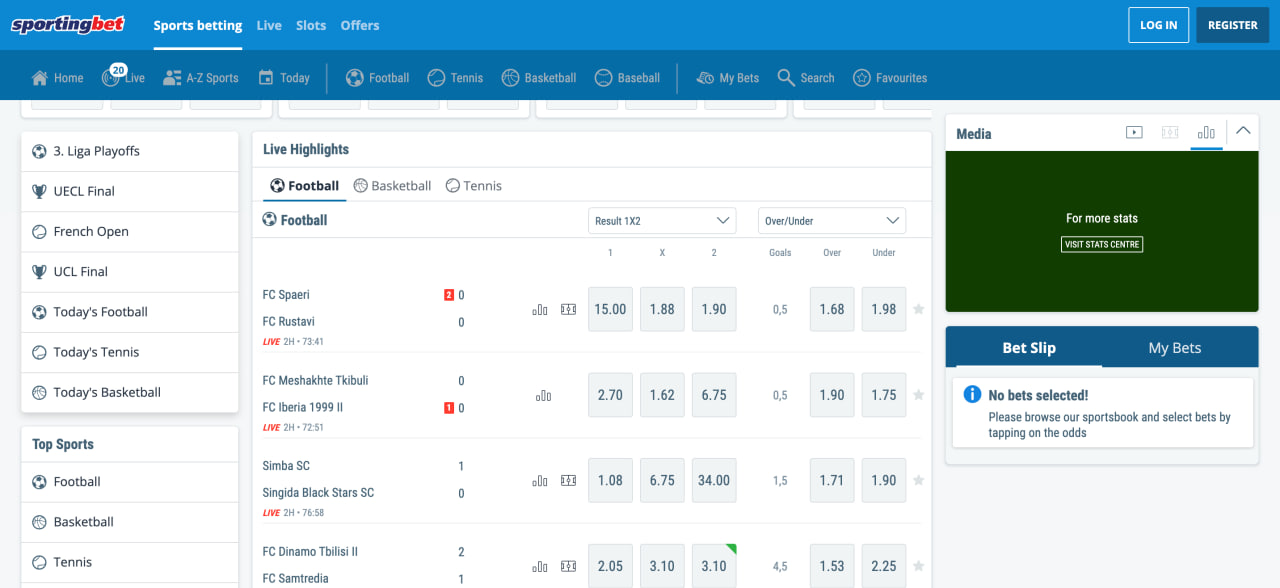
Task: Open the FC Rustavi team name
Action: click(x=289, y=322)
